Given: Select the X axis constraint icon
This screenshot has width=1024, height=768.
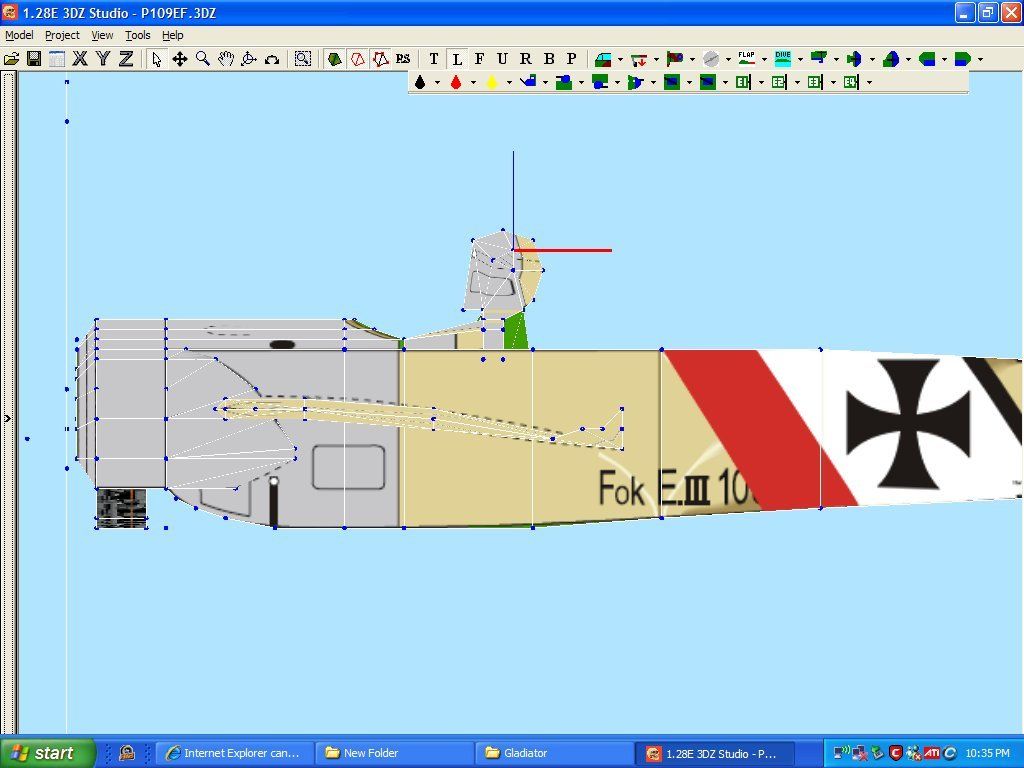Looking at the screenshot, I should pos(80,59).
